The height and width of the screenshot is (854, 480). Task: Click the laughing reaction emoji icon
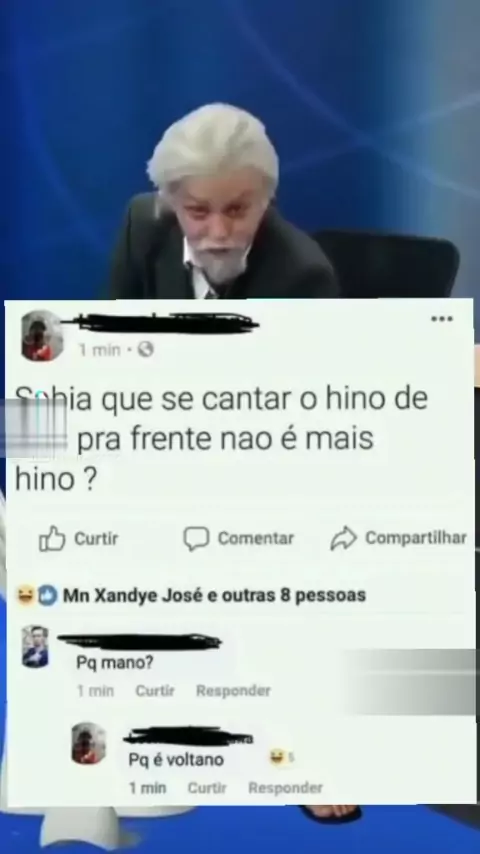point(26,595)
